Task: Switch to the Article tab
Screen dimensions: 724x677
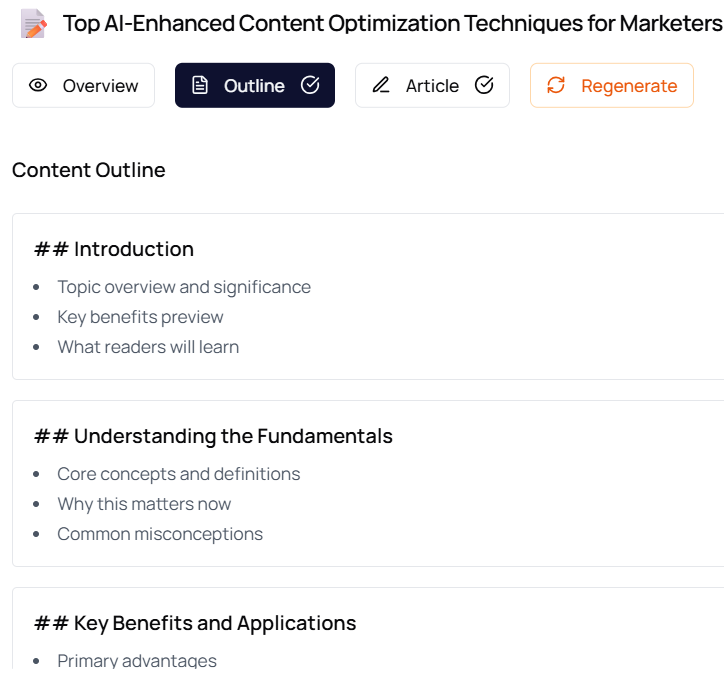Action: click(x=432, y=85)
